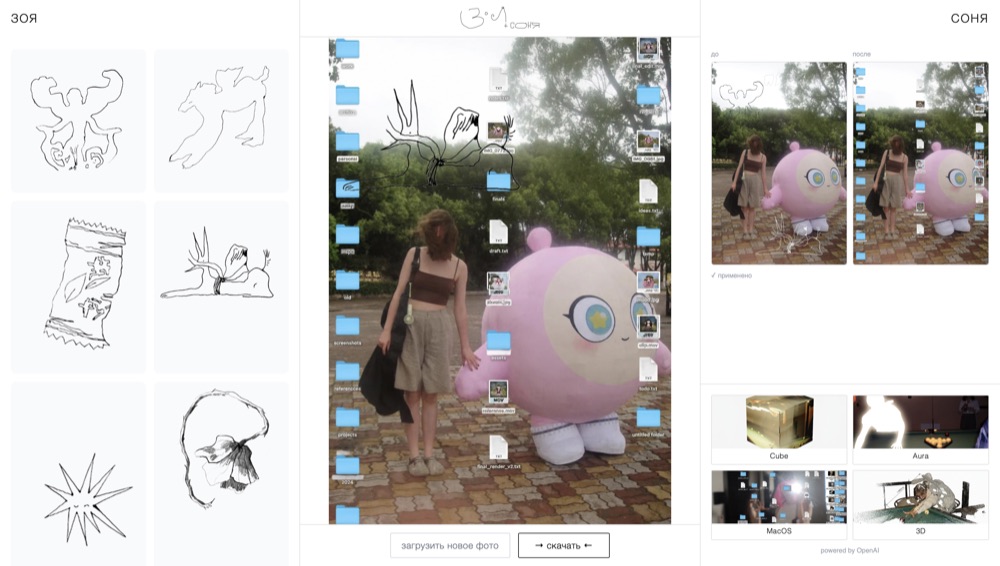
Task: Click the untitled folder icon in photo
Action: (x=648, y=419)
